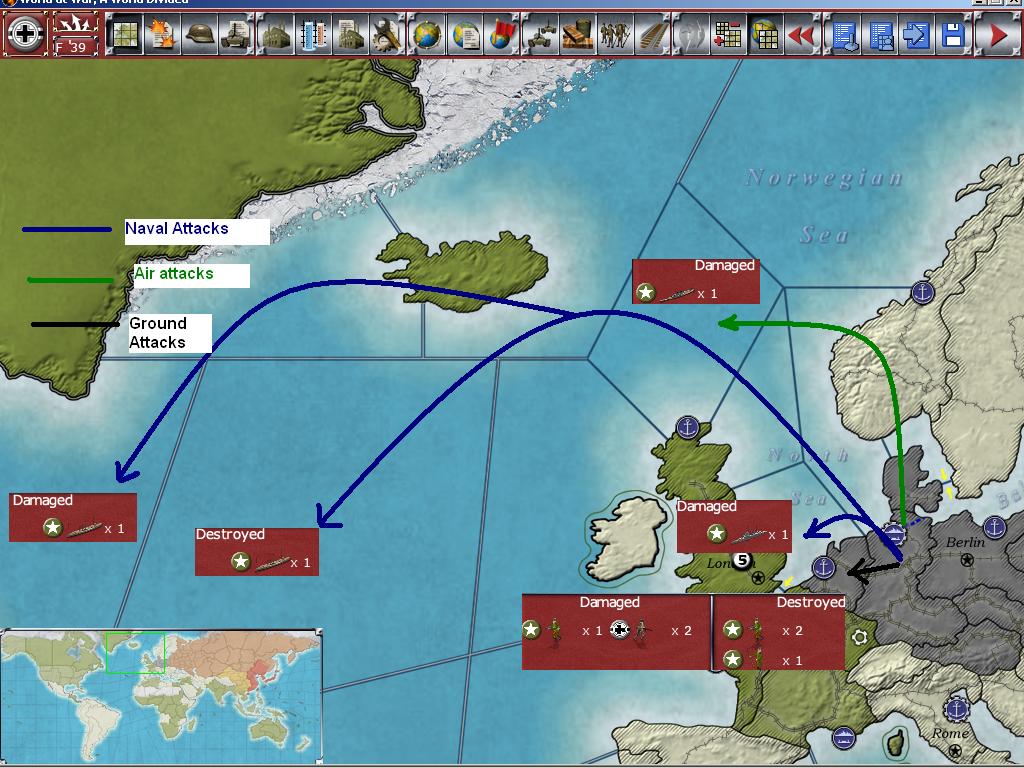Click the red play end-turn arrow
The height and width of the screenshot is (768, 1024).
click(998, 34)
